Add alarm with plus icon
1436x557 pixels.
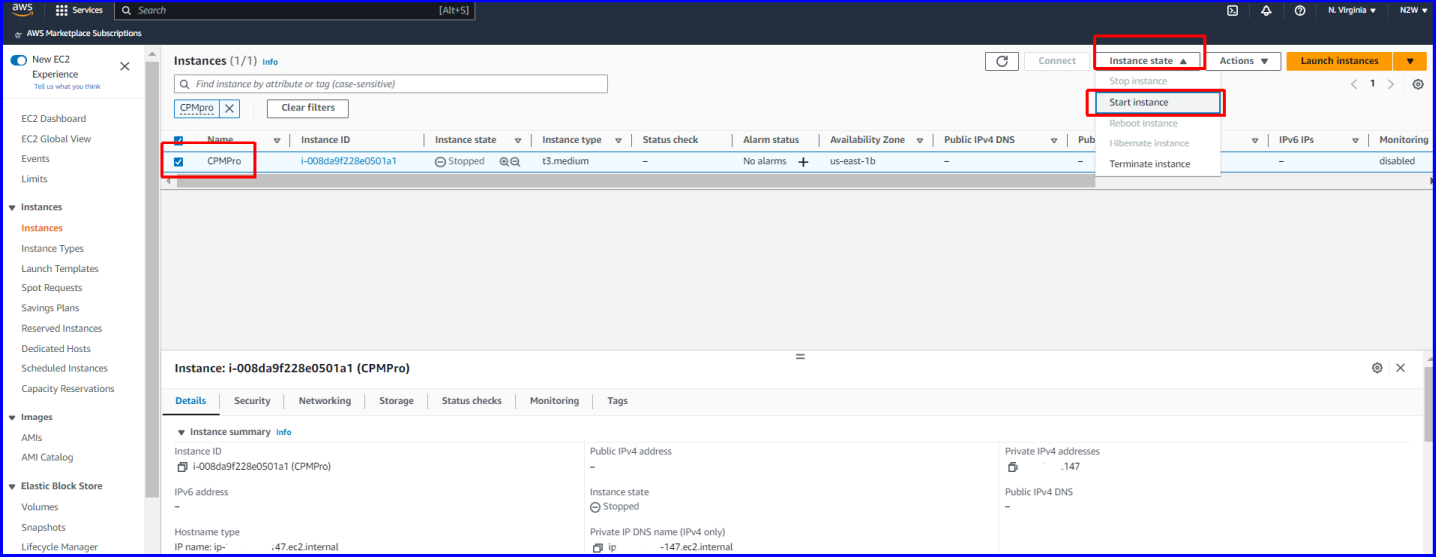click(x=803, y=161)
